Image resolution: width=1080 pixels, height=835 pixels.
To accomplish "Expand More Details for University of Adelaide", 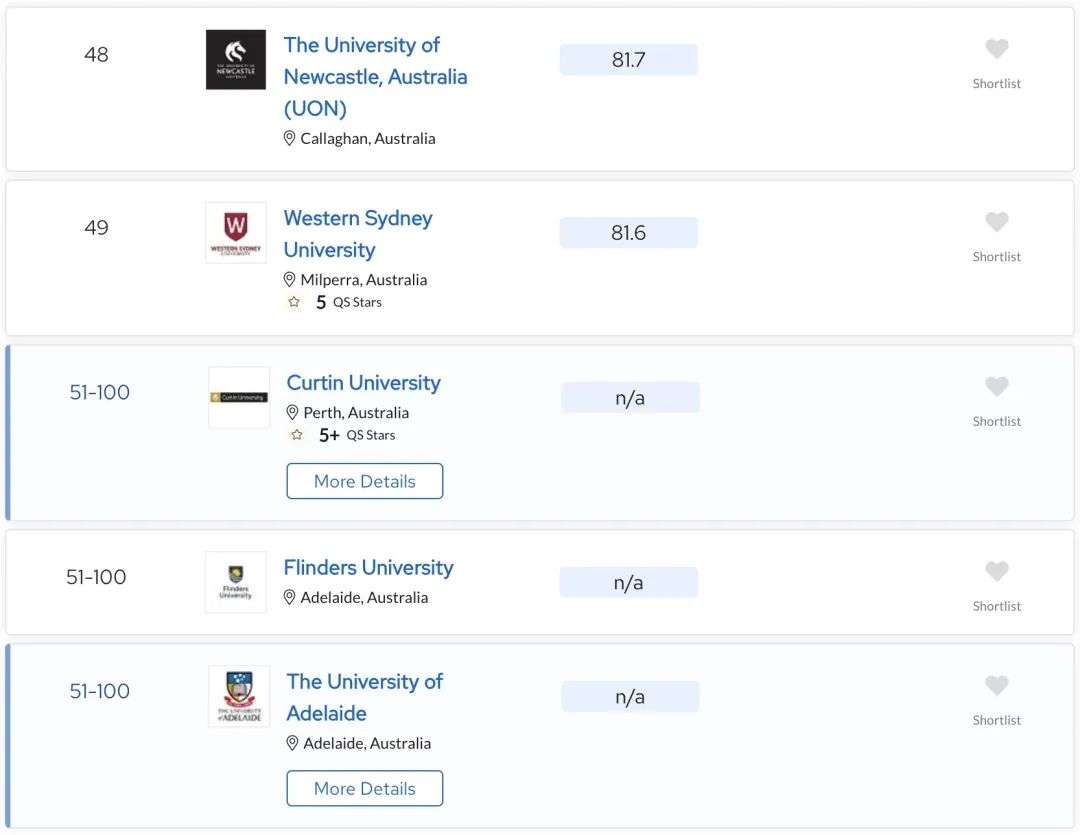I will pyautogui.click(x=364, y=788).
